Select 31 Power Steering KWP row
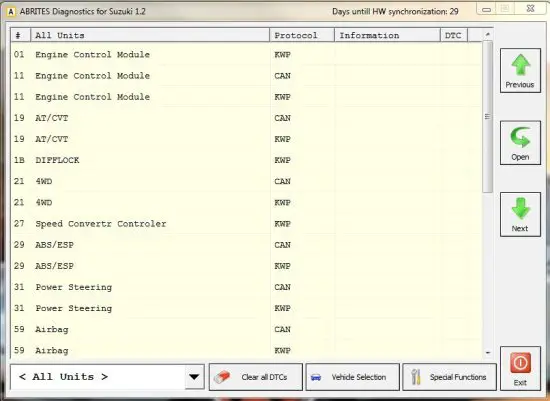This screenshot has width=550, height=401. point(246,308)
